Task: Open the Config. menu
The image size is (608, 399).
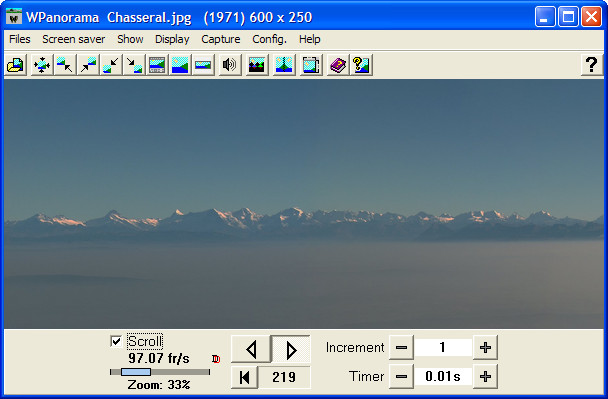Action: click(x=269, y=39)
